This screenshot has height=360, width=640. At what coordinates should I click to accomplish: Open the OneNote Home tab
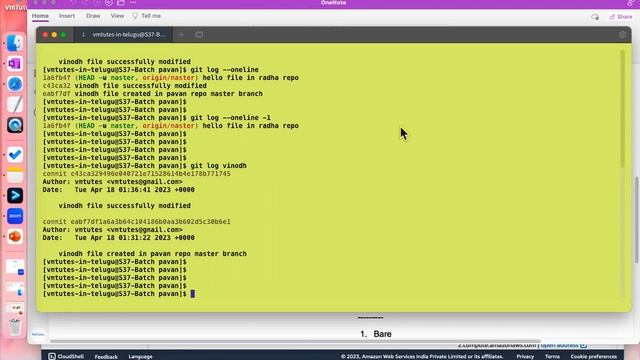click(x=40, y=16)
